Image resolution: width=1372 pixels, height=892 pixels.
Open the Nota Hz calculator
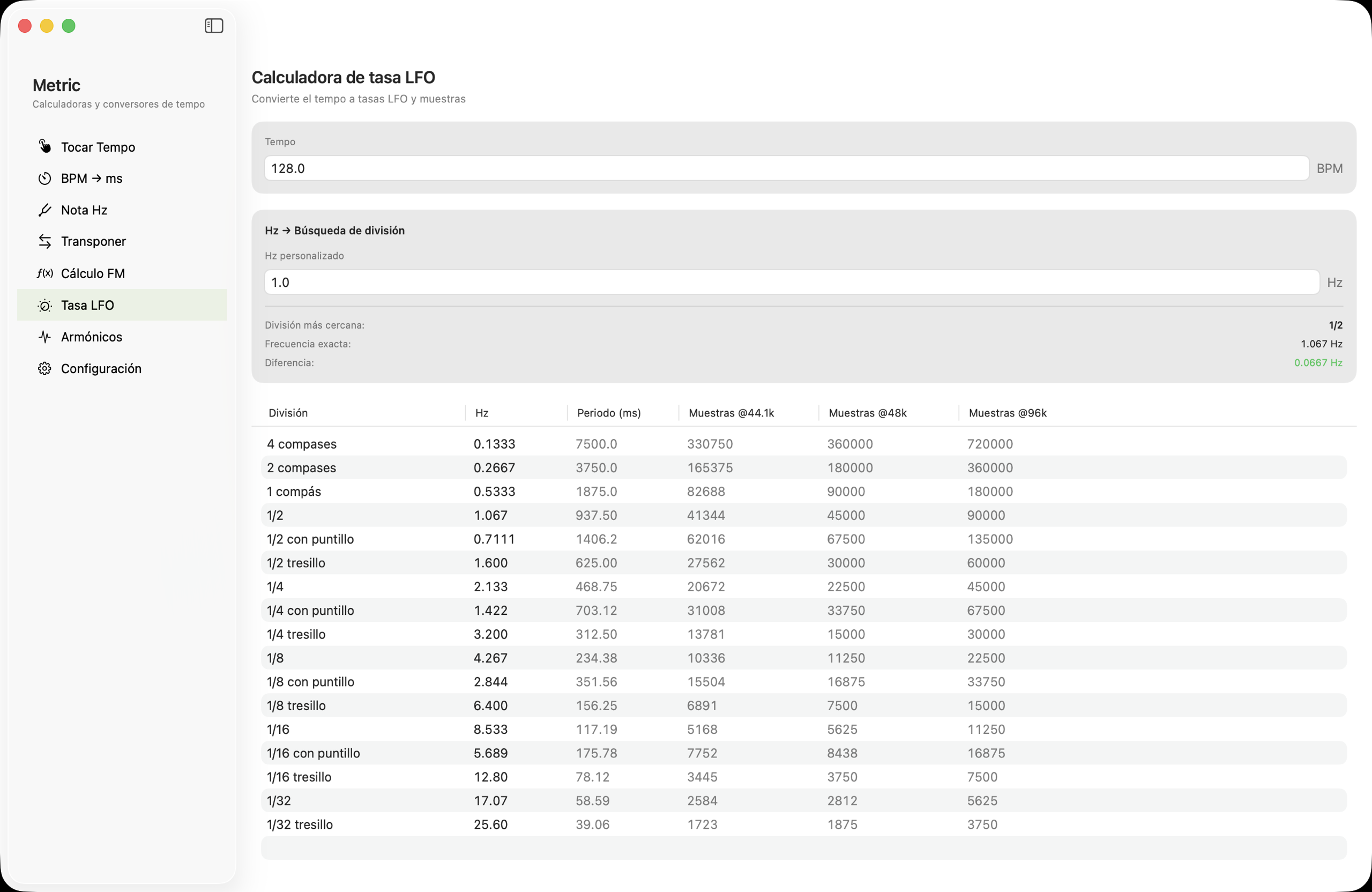point(122,210)
